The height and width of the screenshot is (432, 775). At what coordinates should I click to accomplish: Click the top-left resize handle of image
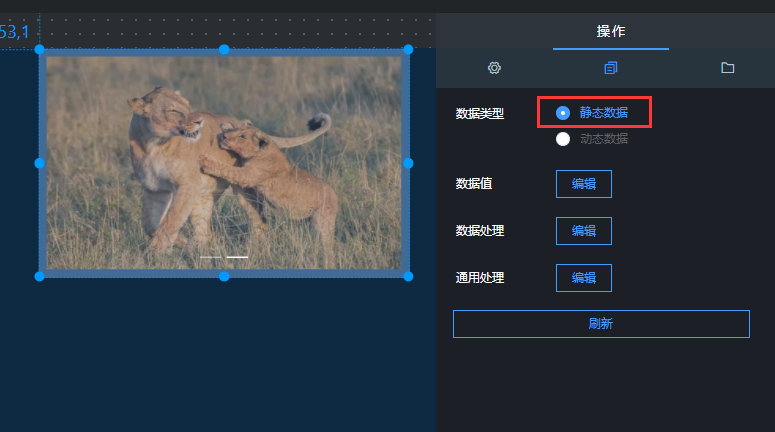[40, 49]
